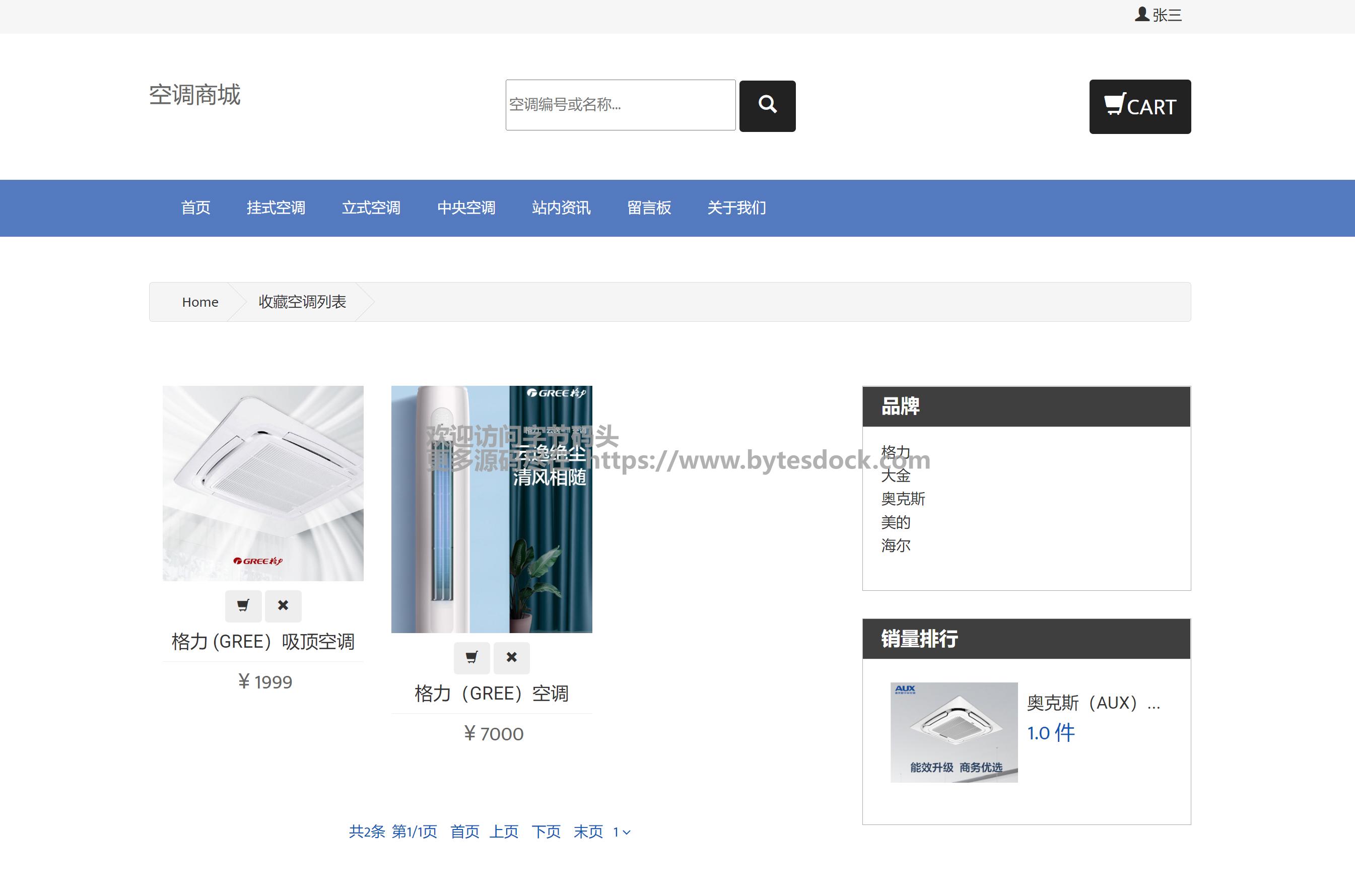1355x896 pixels.
Task: Select 中央空调 in navigation bar
Action: pos(466,208)
